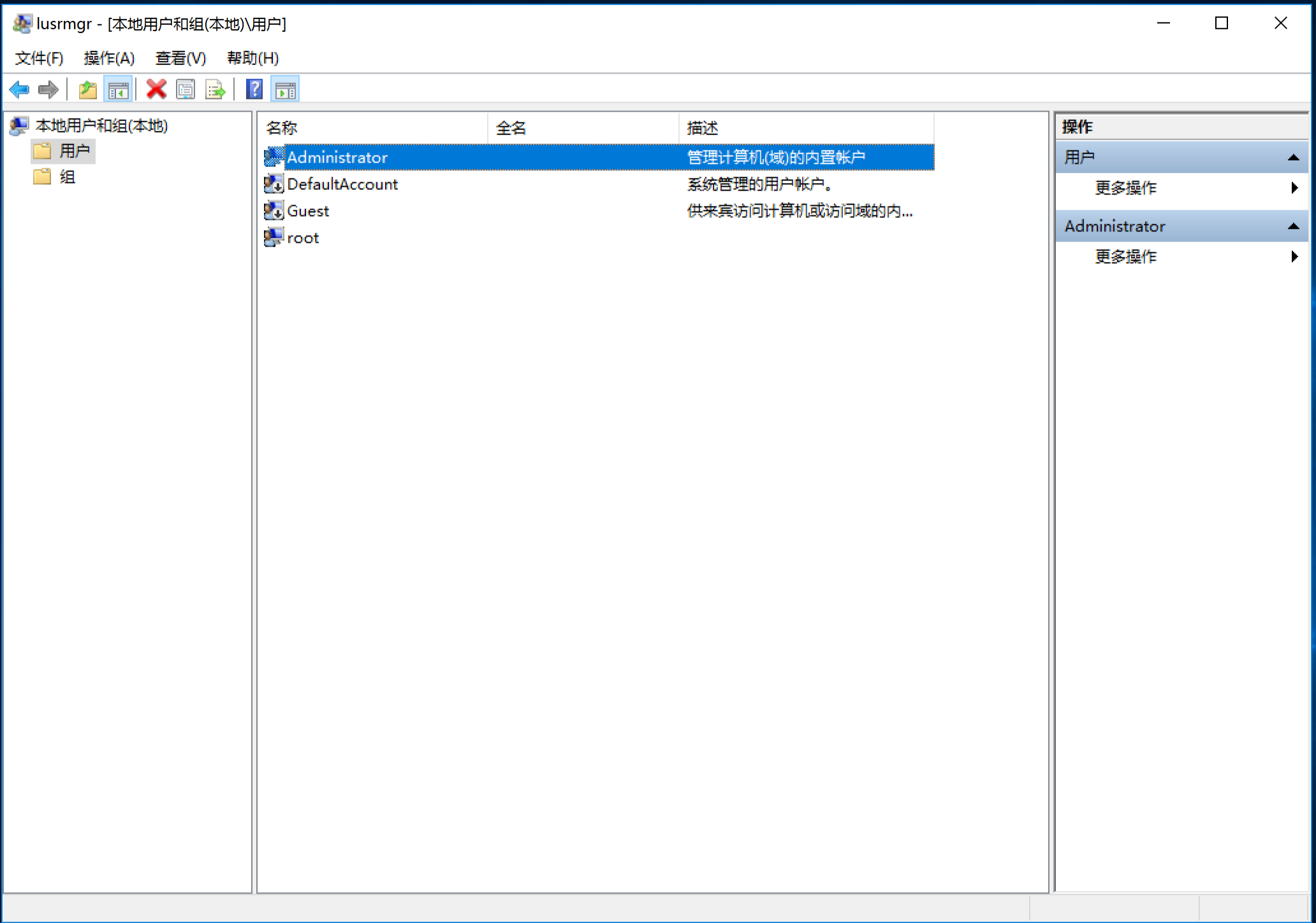Open Help with question mark icon
The height and width of the screenshot is (923, 1316).
click(254, 90)
